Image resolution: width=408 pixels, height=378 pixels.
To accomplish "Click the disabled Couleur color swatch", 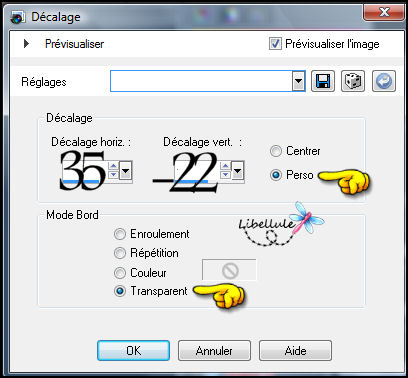I will tap(229, 270).
